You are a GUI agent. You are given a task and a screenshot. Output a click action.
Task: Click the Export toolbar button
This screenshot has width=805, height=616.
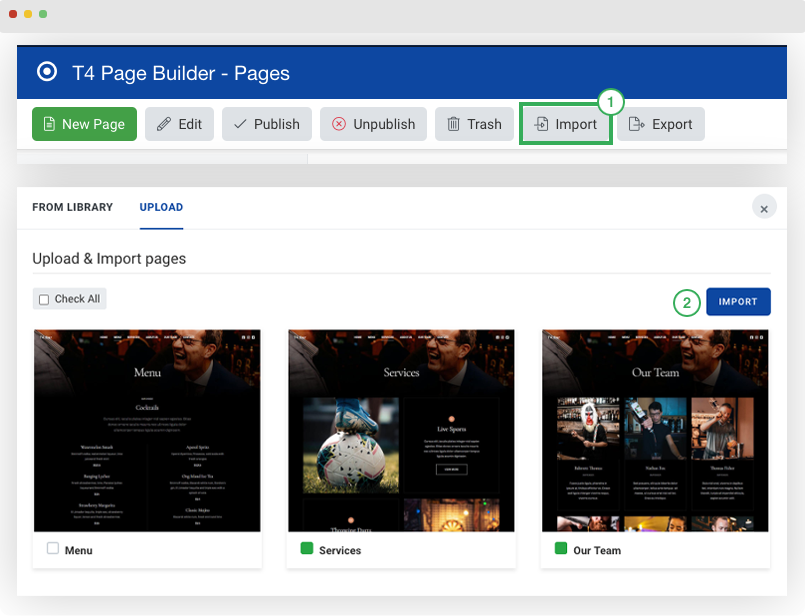[x=661, y=124]
